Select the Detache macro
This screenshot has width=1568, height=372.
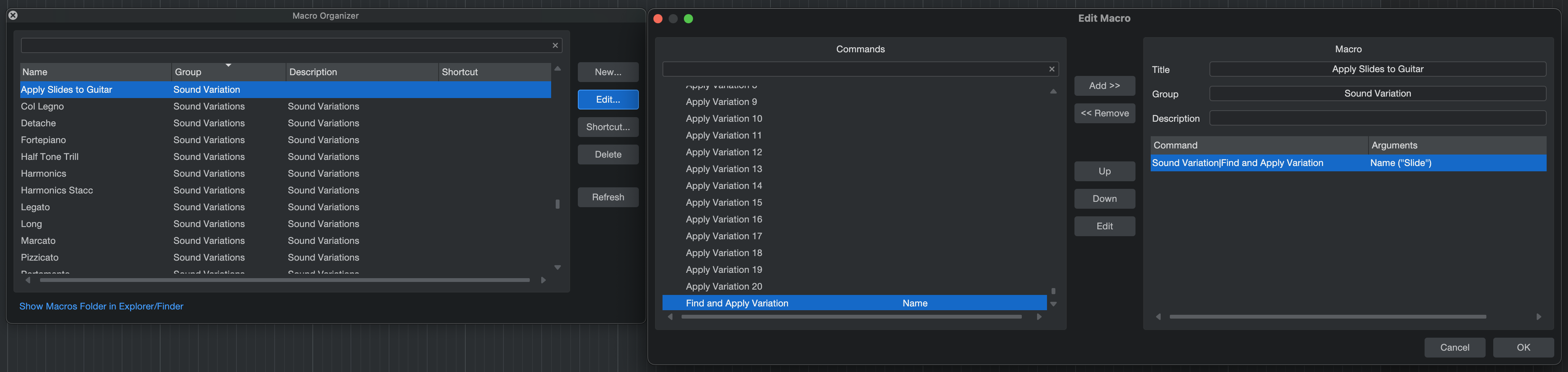(285, 123)
